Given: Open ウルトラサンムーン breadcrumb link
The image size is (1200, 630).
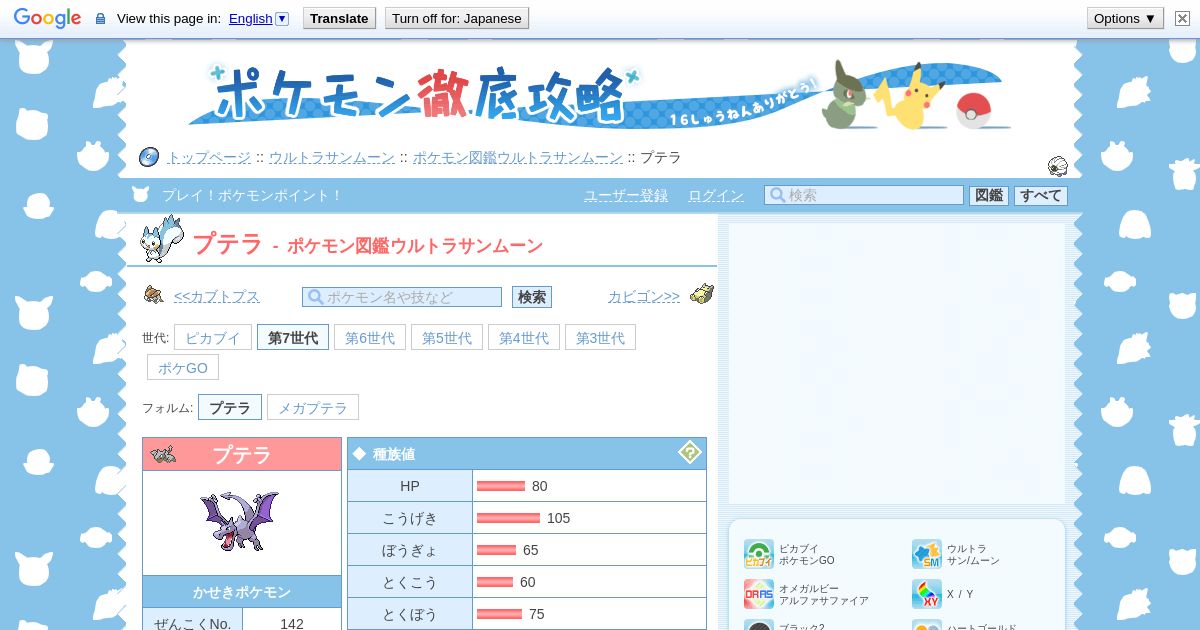Looking at the screenshot, I should pos(331,157).
